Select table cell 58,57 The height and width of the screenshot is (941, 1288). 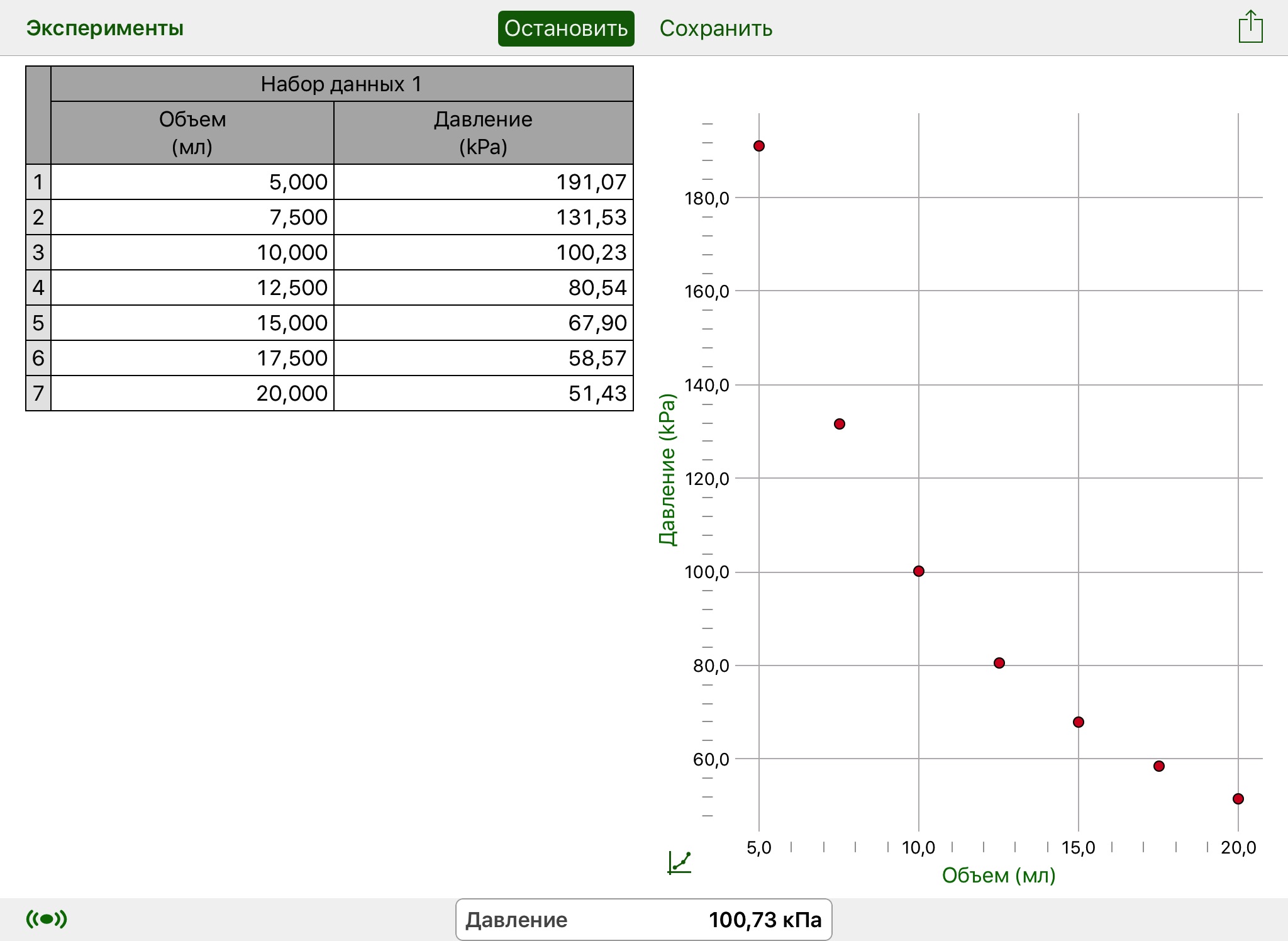coord(483,359)
